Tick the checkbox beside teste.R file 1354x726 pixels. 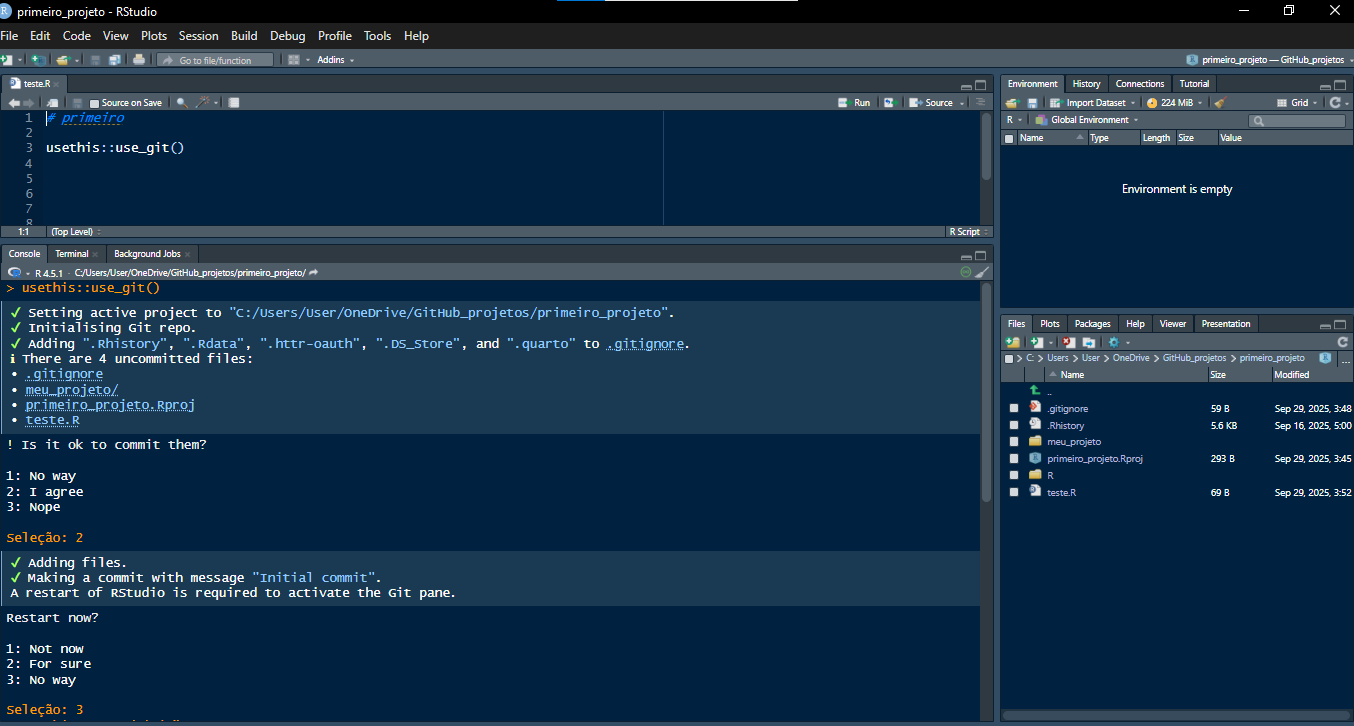point(1014,493)
